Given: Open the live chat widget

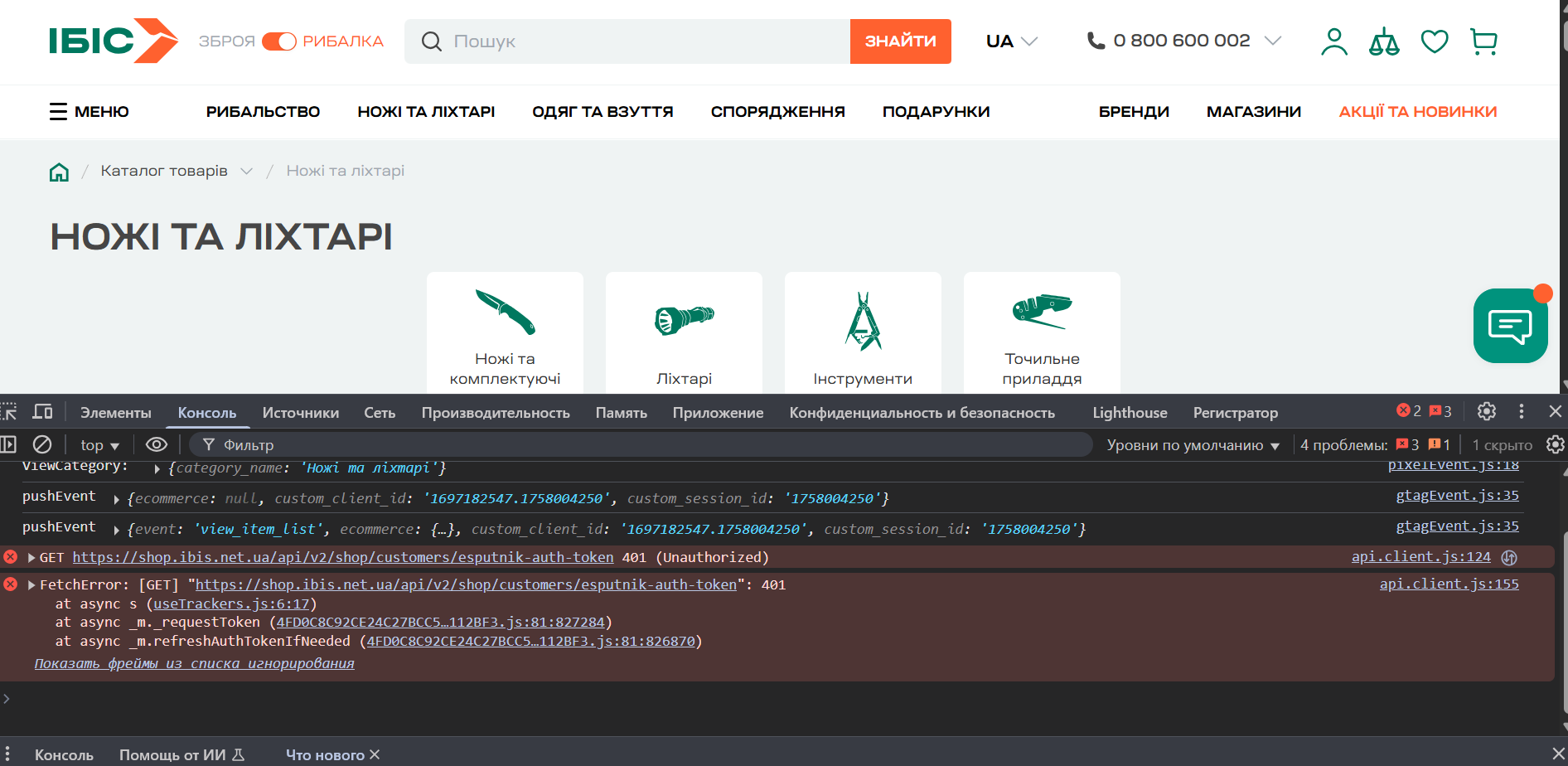Looking at the screenshot, I should click(1510, 326).
